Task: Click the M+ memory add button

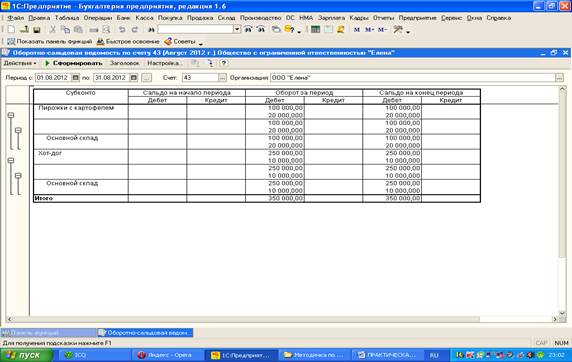Action: (x=369, y=30)
